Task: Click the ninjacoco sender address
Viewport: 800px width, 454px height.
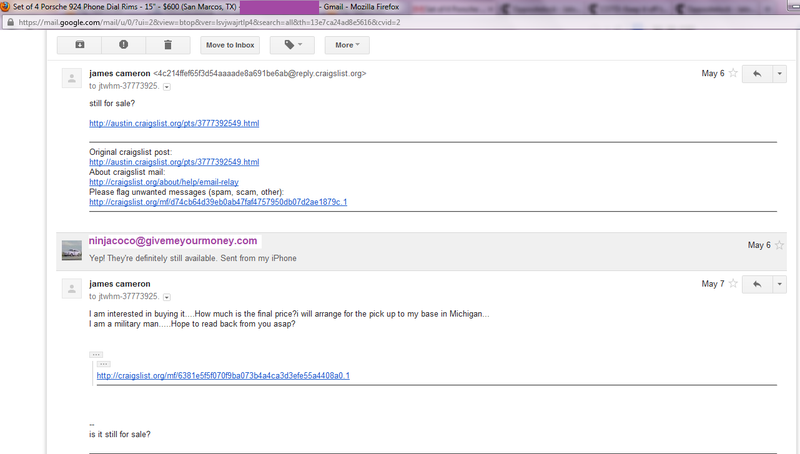Action: [173, 241]
